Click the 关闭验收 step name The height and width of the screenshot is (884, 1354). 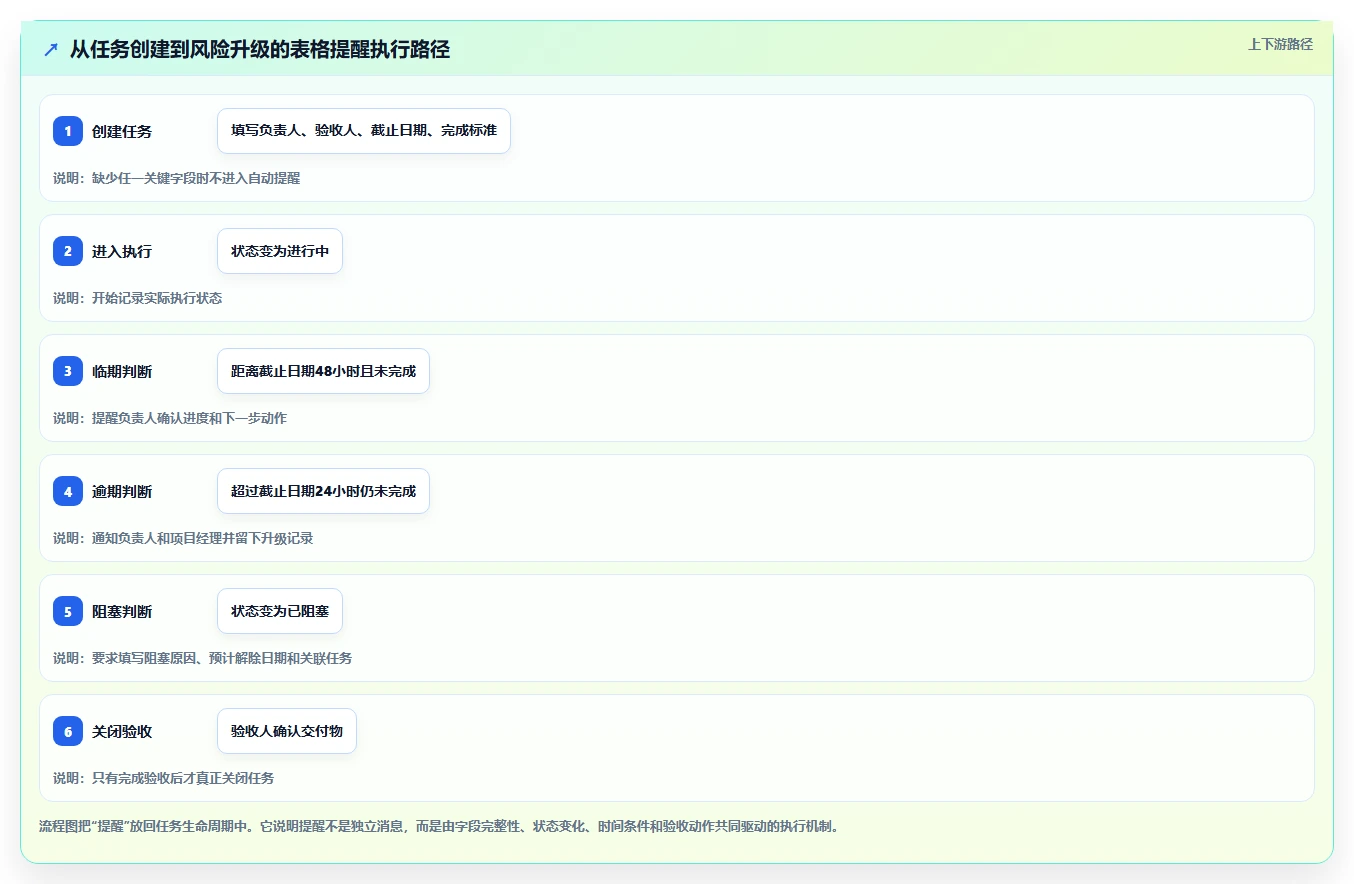pyautogui.click(x=122, y=731)
